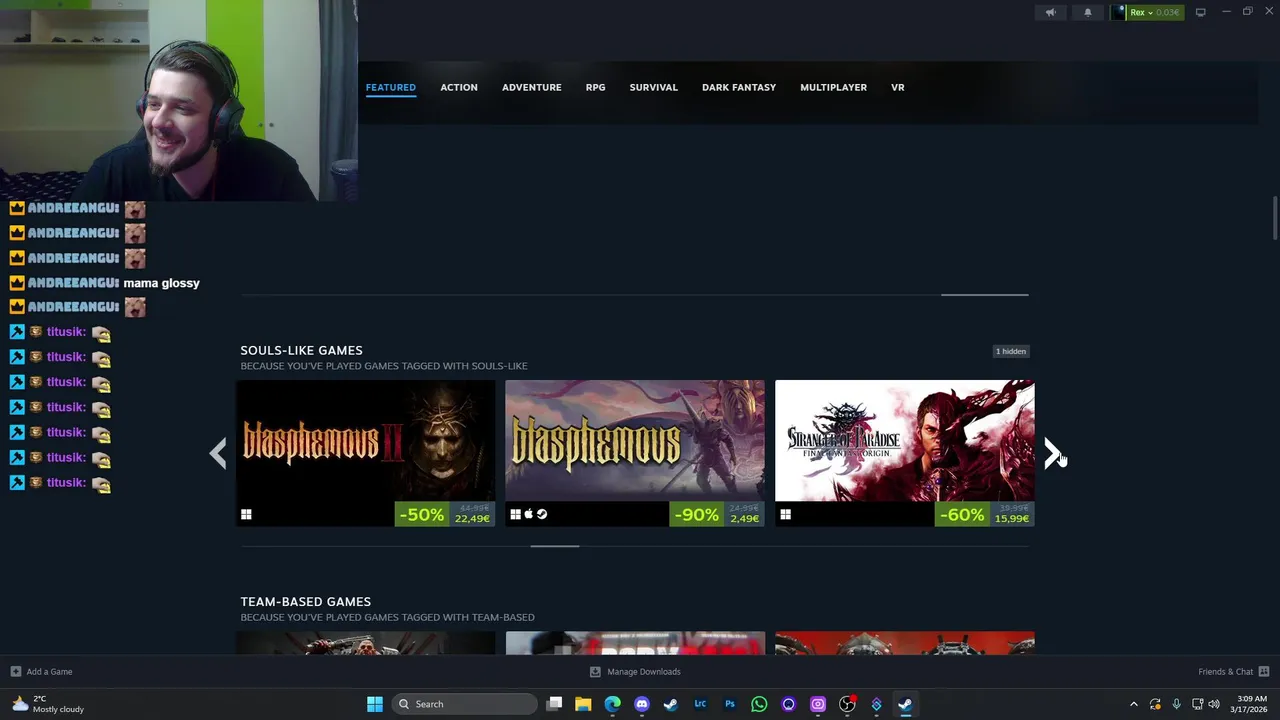The height and width of the screenshot is (720, 1280).
Task: Click first Team-Based game thumbnail
Action: [x=366, y=643]
